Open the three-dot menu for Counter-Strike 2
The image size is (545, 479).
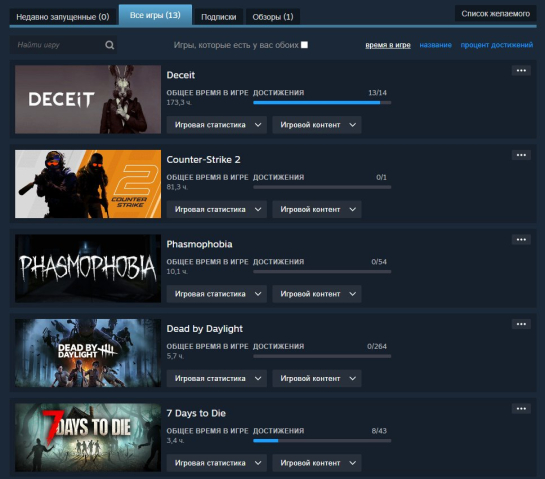point(521,155)
